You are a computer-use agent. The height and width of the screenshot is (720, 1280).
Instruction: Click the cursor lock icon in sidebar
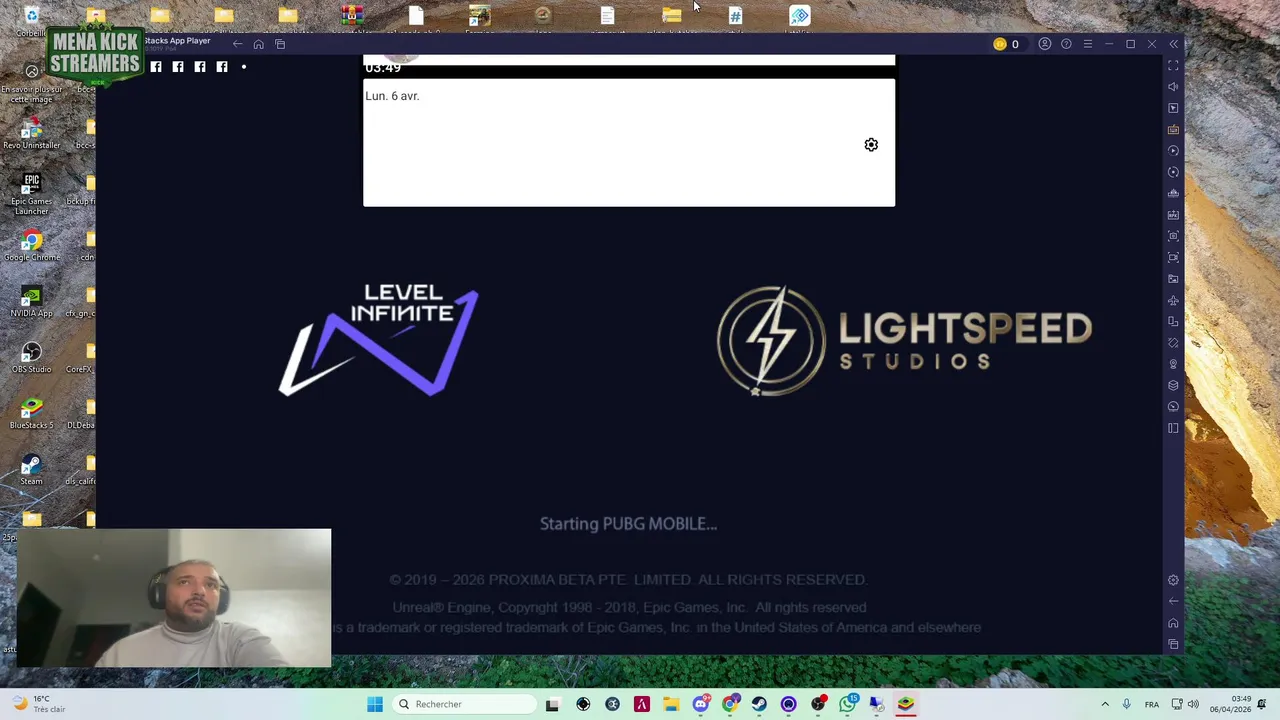click(x=1173, y=108)
